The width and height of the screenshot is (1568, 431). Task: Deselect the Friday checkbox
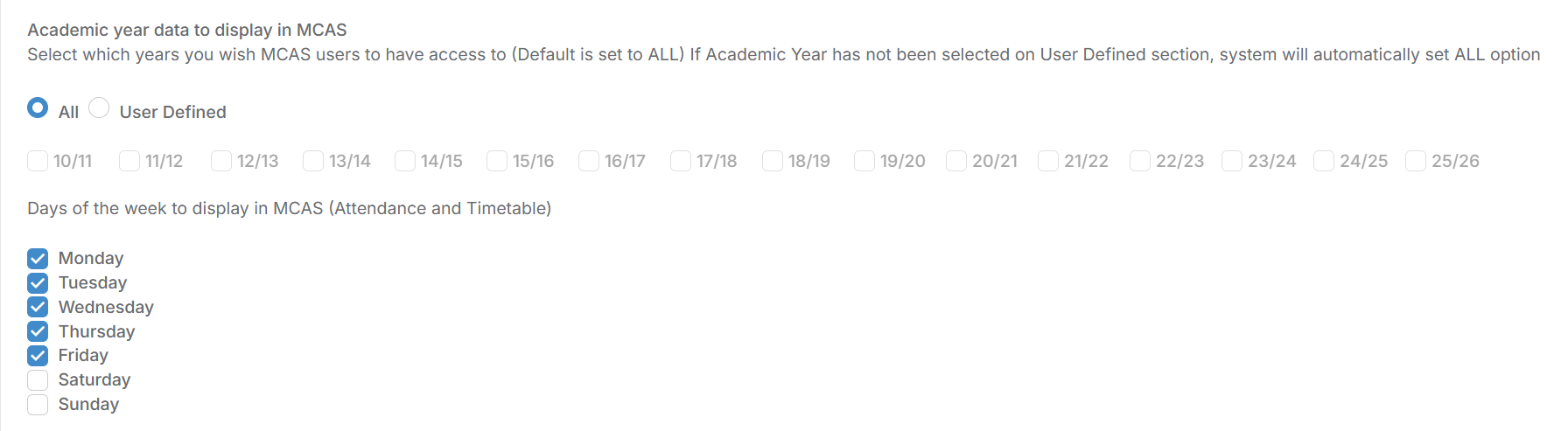pyautogui.click(x=38, y=356)
